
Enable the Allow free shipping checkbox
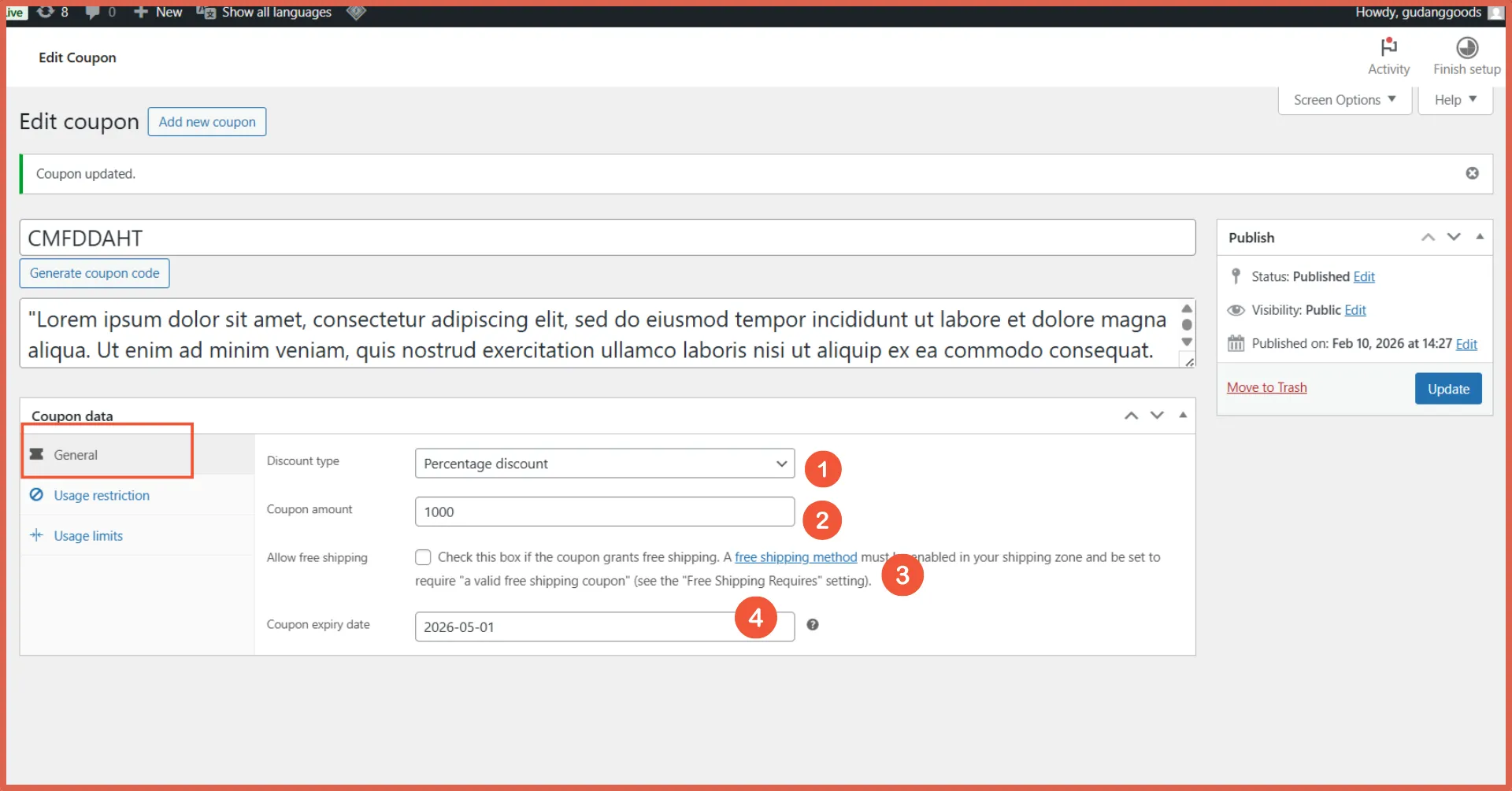pyautogui.click(x=423, y=557)
